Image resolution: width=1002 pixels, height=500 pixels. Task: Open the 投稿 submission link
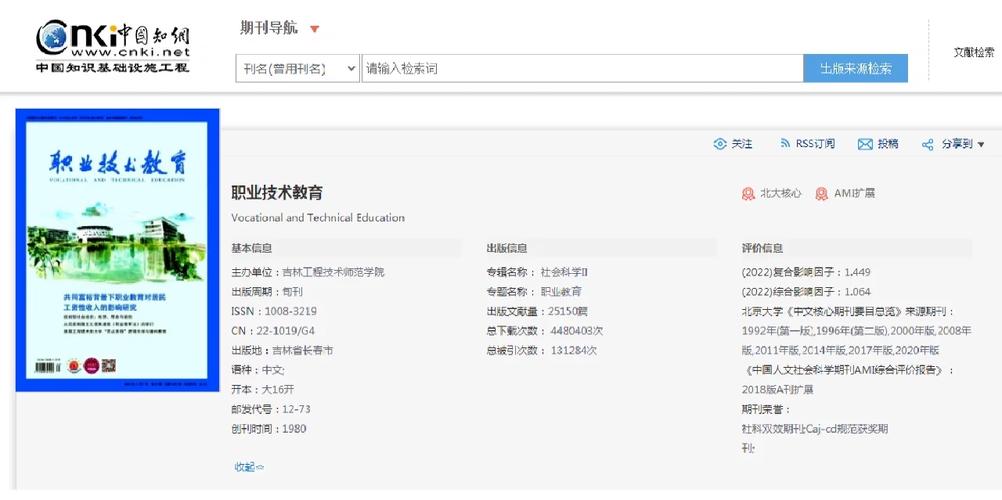888,144
